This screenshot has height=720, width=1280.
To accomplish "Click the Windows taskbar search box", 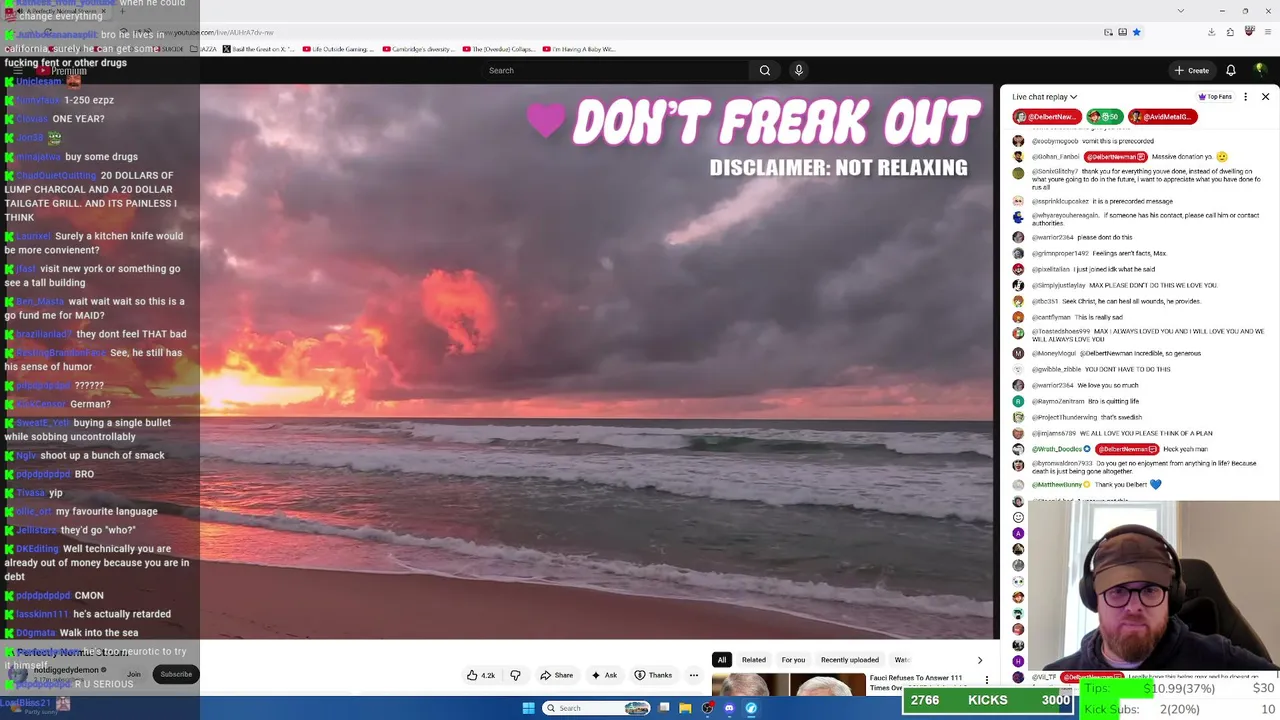I will [596, 708].
